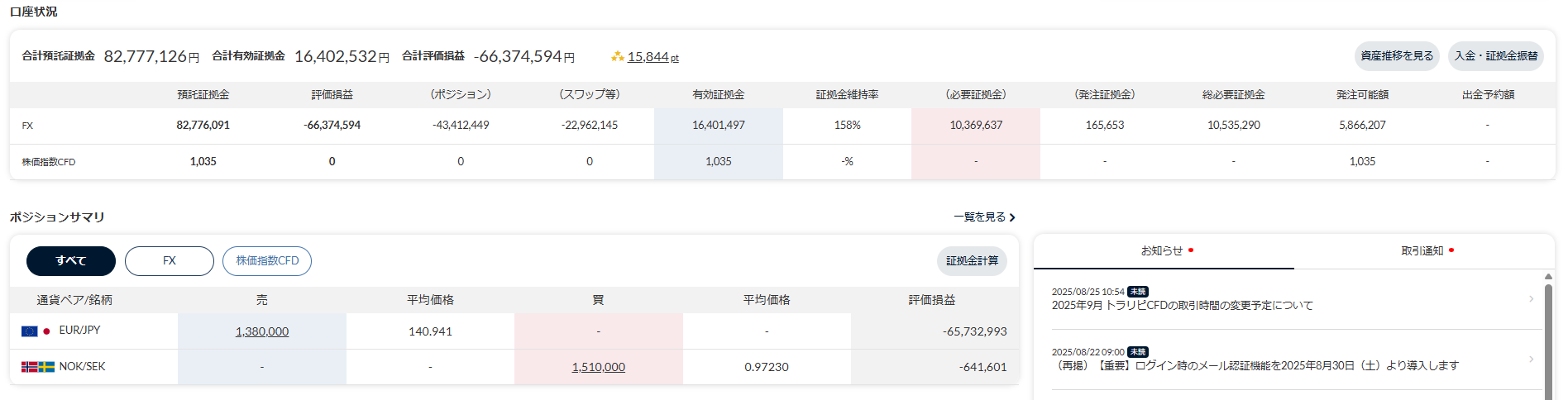Click the points stars icon
Viewport: 1568px width, 400px height.
[617, 57]
